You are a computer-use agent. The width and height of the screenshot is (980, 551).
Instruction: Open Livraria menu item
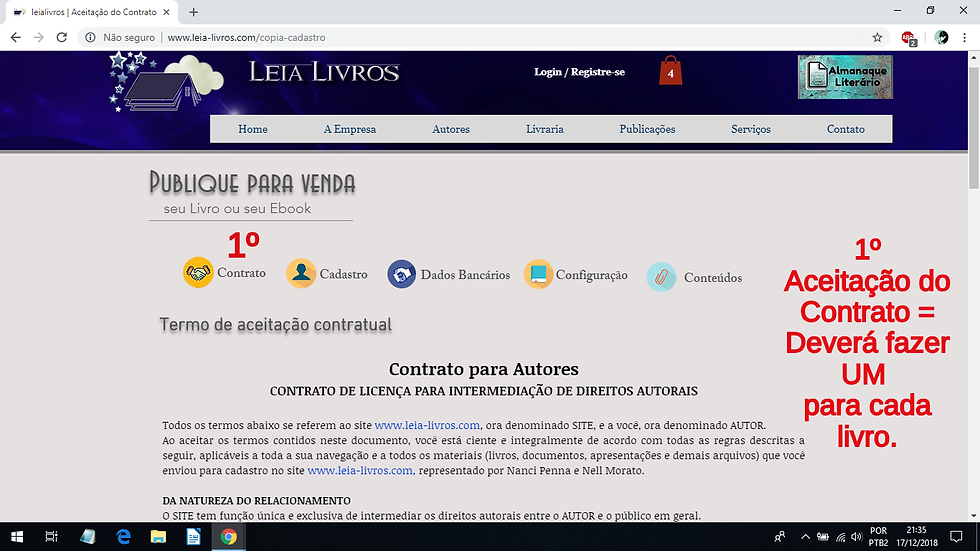click(x=544, y=129)
